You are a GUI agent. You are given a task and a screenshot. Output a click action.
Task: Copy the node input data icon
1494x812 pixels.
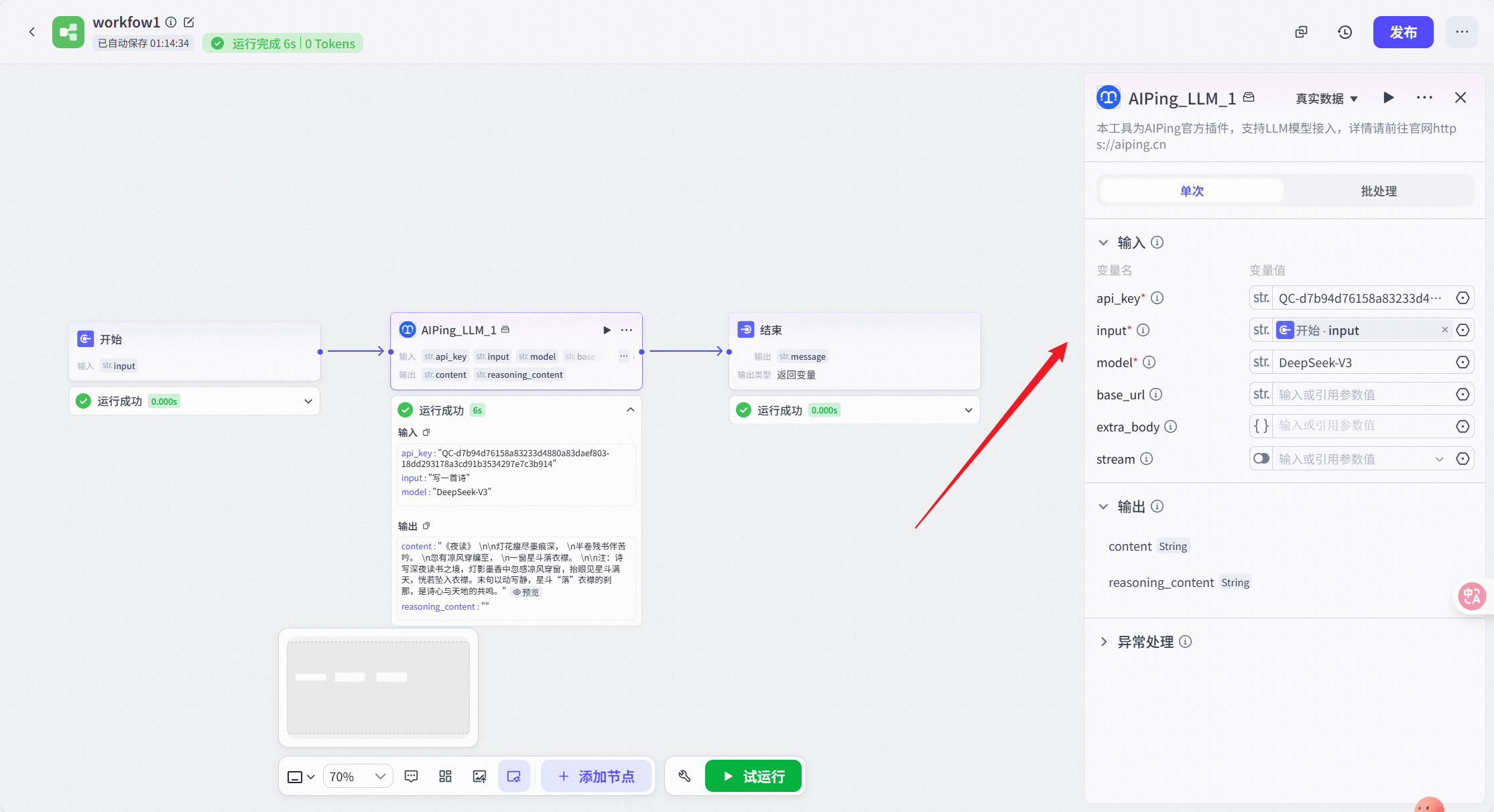[x=426, y=432]
